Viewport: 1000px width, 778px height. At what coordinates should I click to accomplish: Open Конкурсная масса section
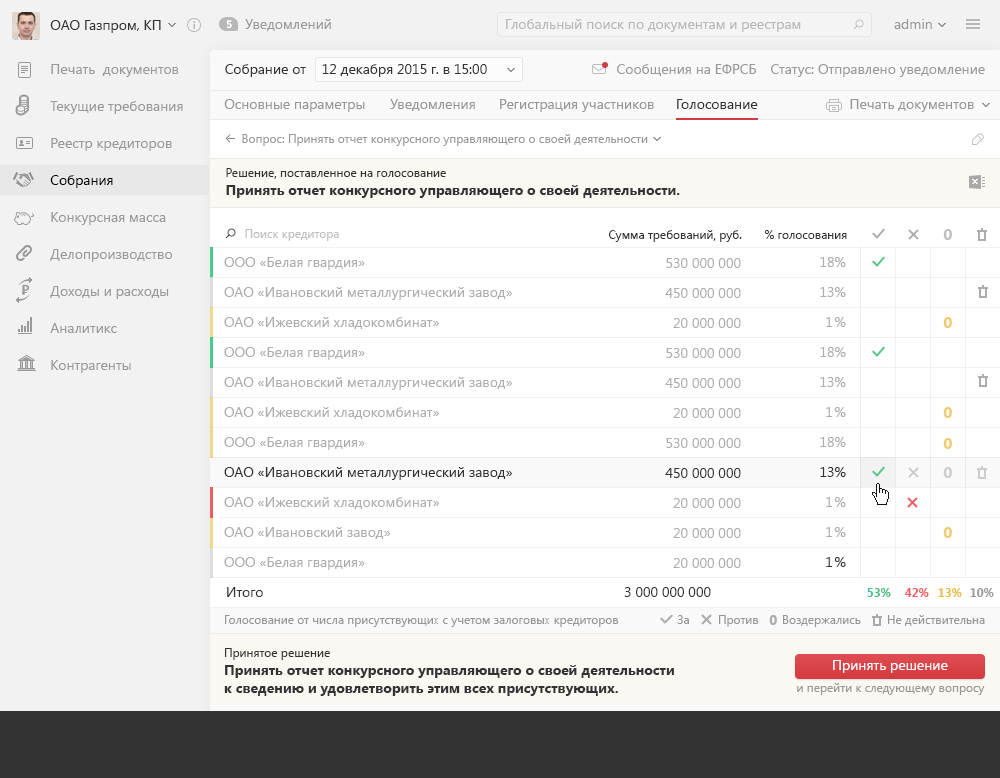click(108, 217)
